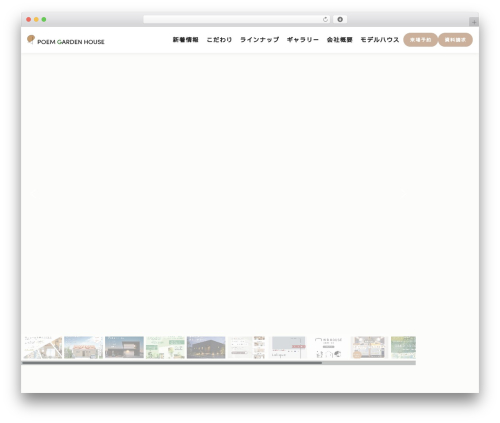This screenshot has height=423, width=500.
Task: Select the first thumbnail with diagonal photo collage
Action: [x=43, y=347]
